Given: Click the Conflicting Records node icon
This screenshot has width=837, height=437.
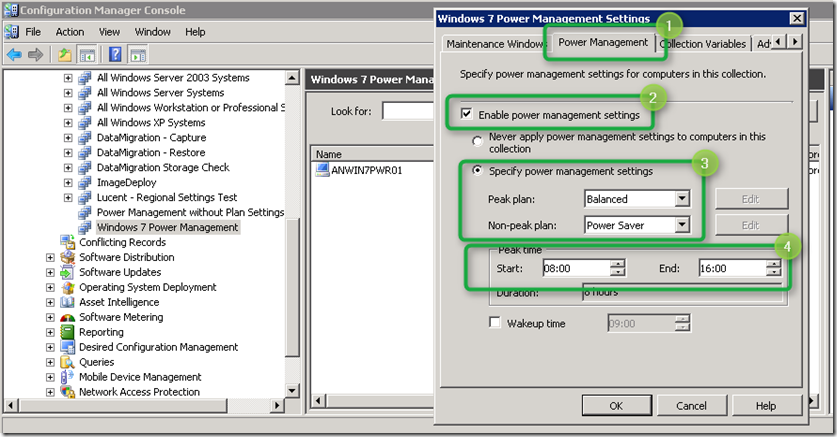Looking at the screenshot, I should [x=68, y=242].
